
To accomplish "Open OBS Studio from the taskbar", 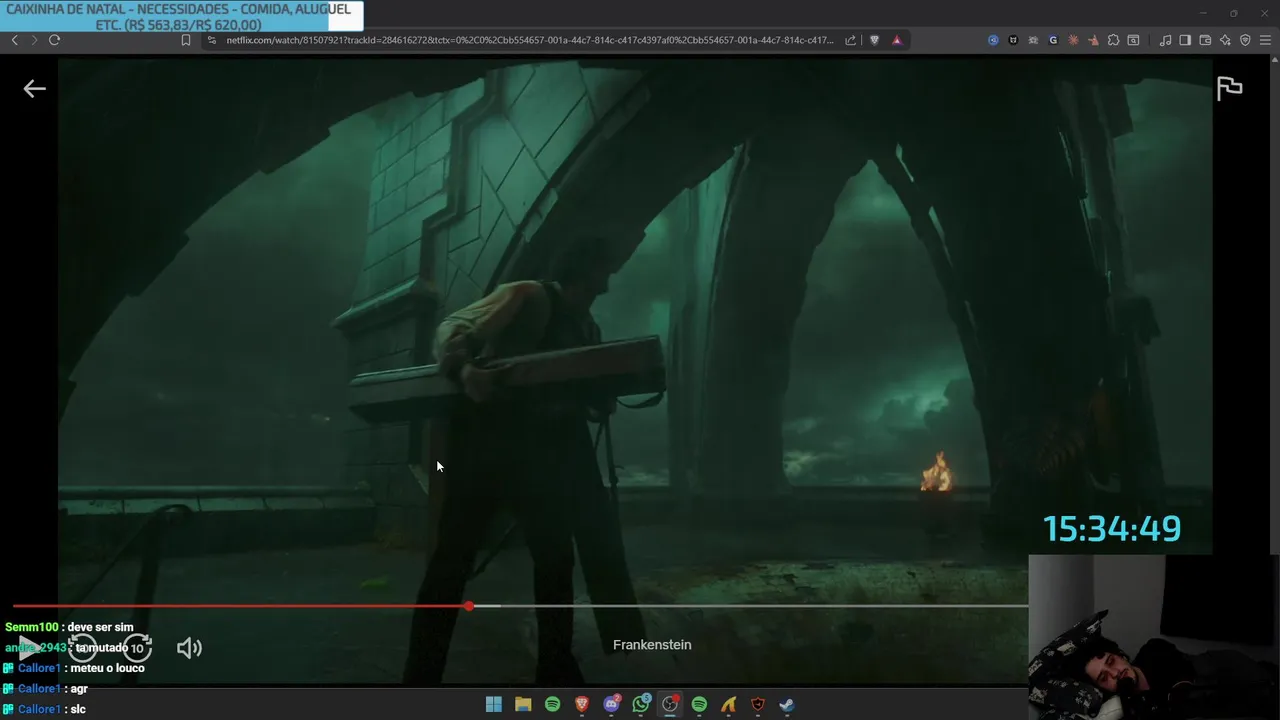I will tap(670, 704).
